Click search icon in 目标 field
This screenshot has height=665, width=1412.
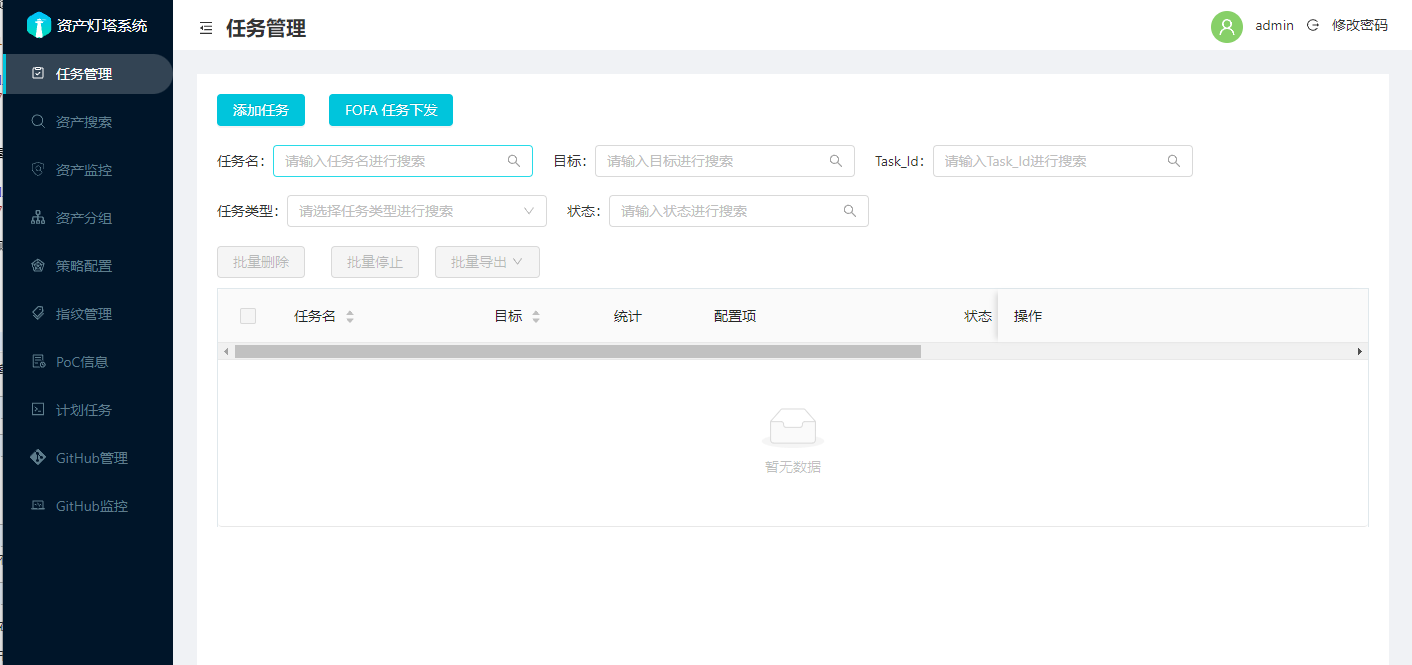coord(836,161)
